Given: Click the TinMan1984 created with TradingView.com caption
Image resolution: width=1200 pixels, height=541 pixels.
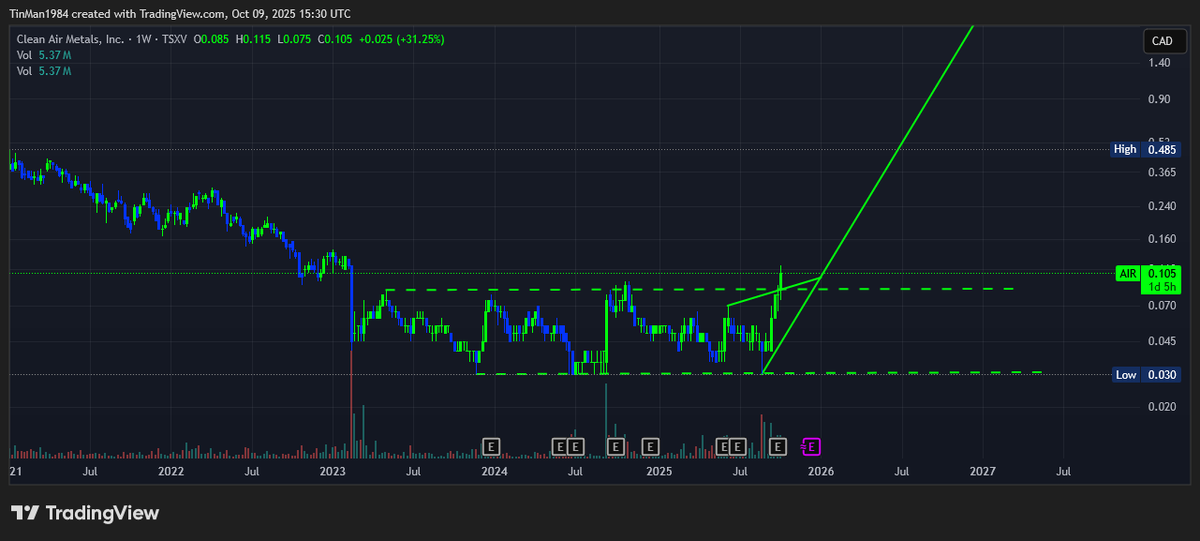Looking at the screenshot, I should tap(181, 14).
